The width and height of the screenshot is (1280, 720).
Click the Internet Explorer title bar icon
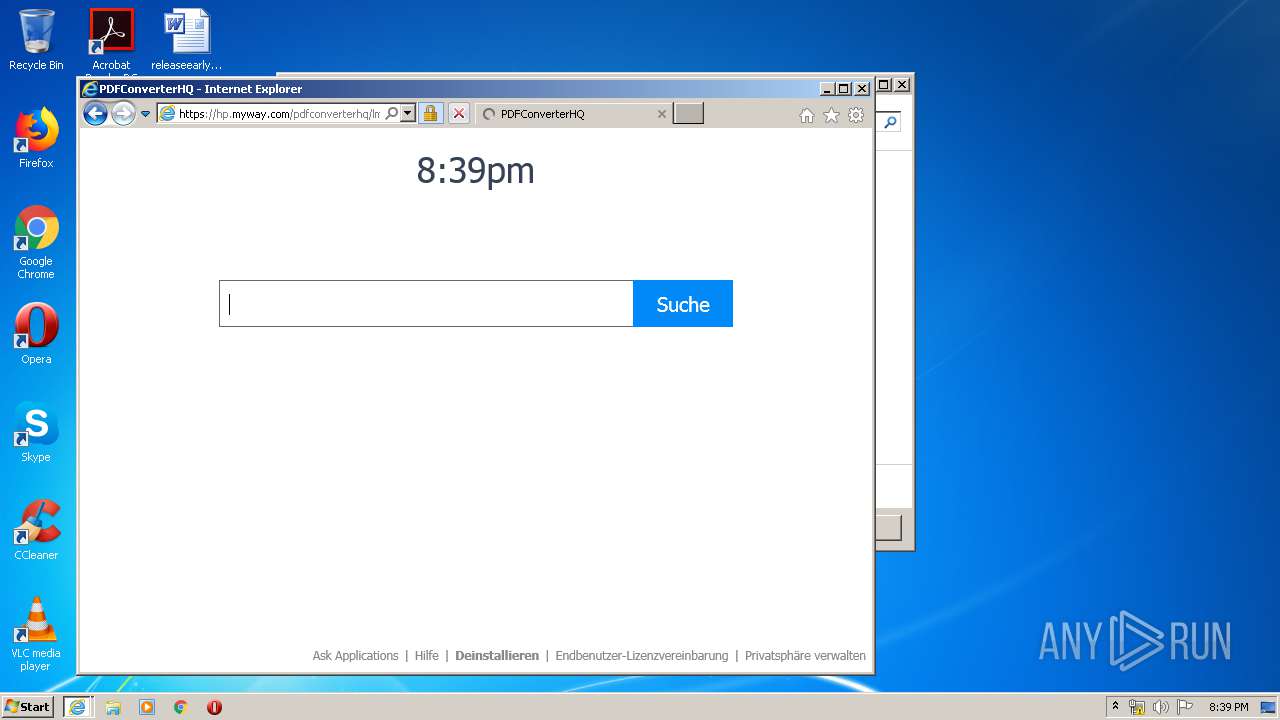tap(90, 89)
